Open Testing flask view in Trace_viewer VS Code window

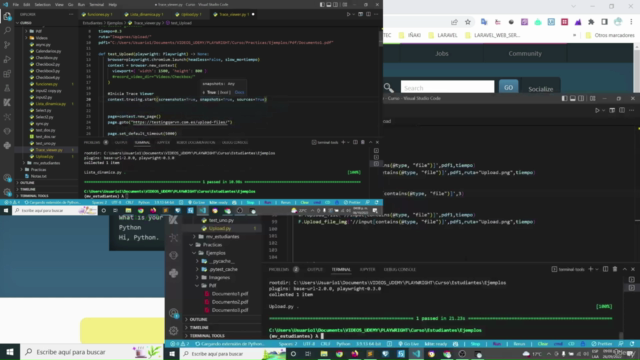click(x=7, y=88)
